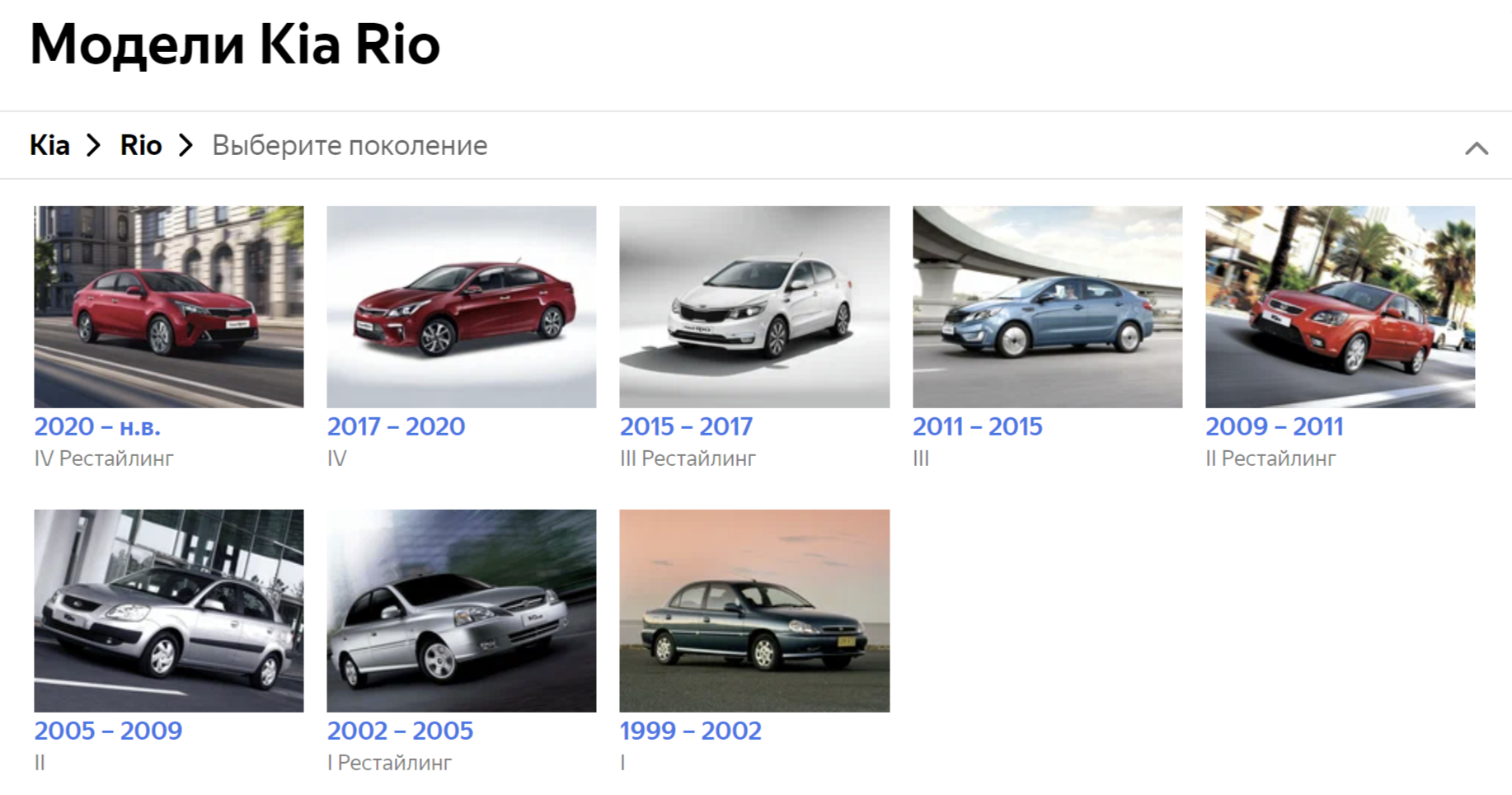This screenshot has width=1512, height=795.
Task: Select the 'III Рестайлинг' caption
Action: click(688, 459)
